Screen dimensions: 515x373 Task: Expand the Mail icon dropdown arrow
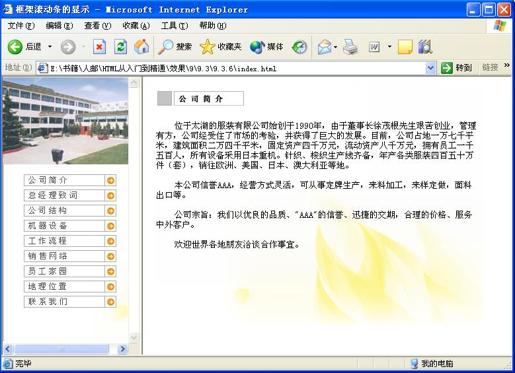(x=335, y=47)
